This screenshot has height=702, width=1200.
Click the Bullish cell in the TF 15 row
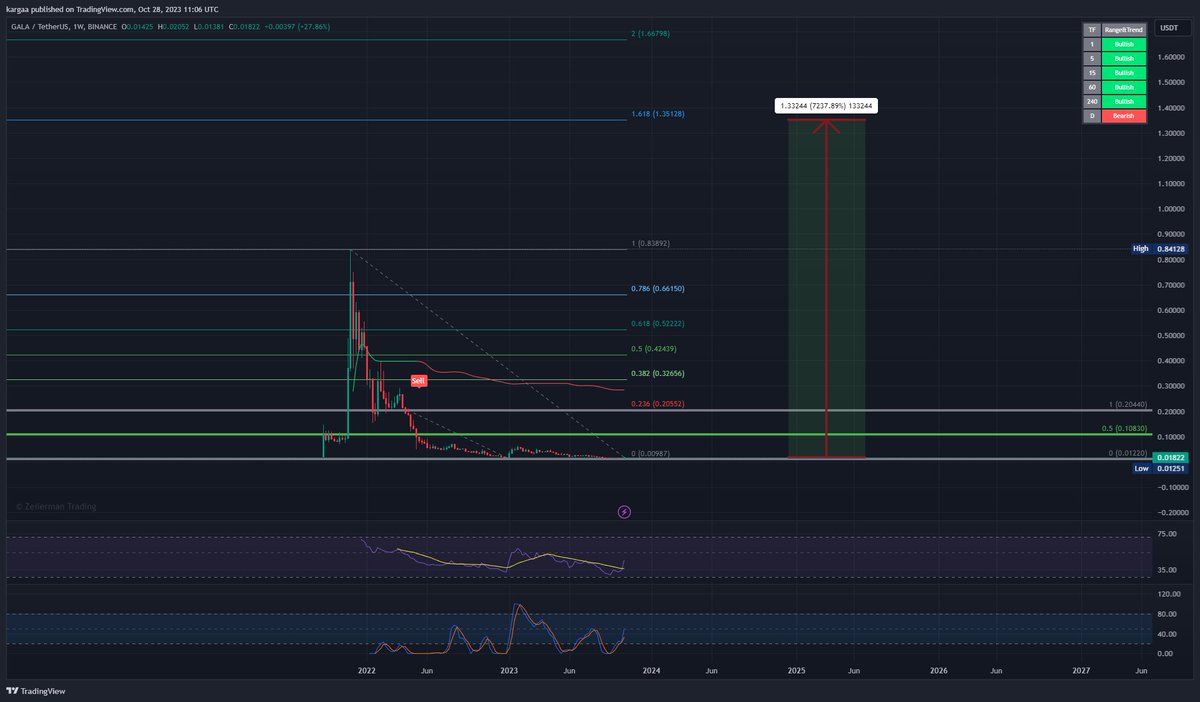click(1125, 73)
